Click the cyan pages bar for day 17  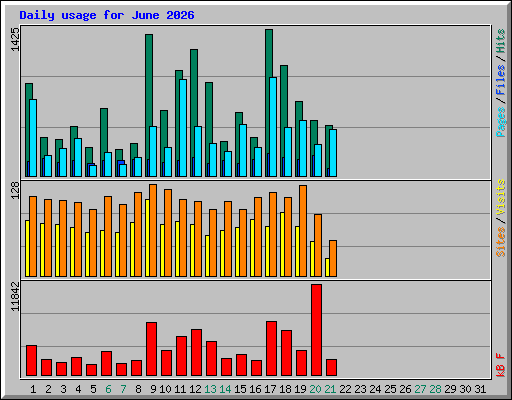(x=273, y=127)
